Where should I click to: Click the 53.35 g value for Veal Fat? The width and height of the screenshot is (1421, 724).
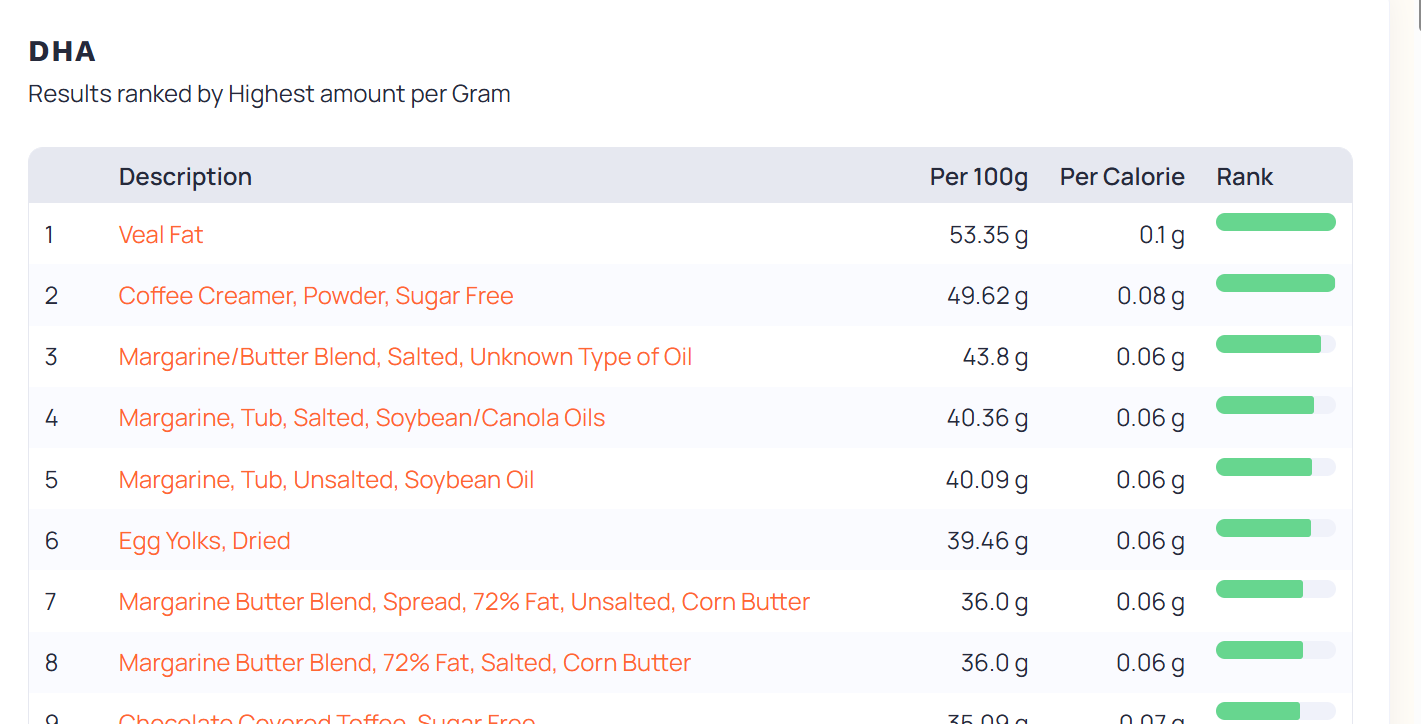pos(989,235)
